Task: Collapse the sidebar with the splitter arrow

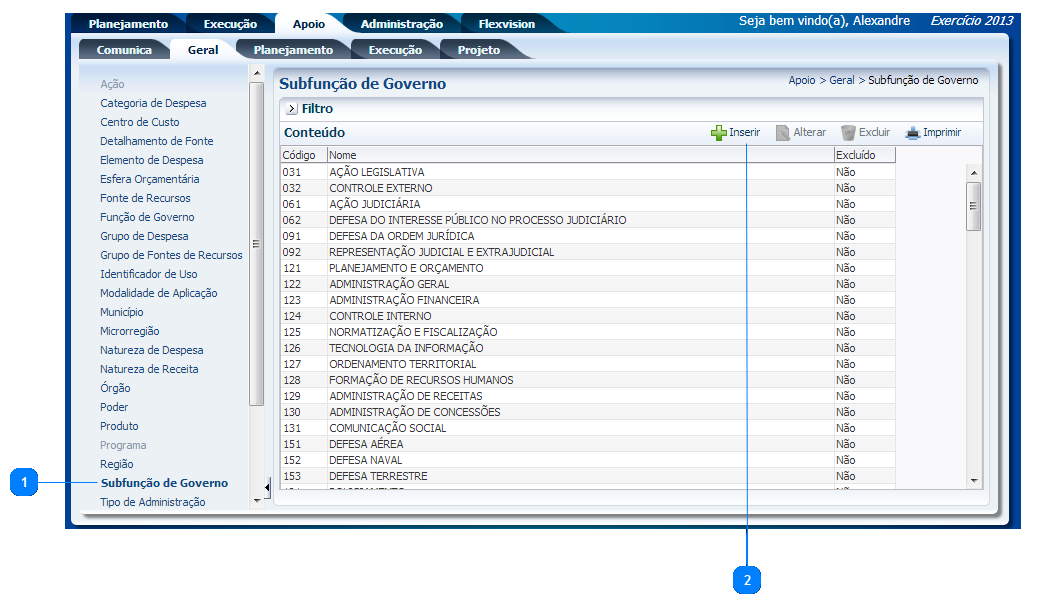Action: point(267,489)
